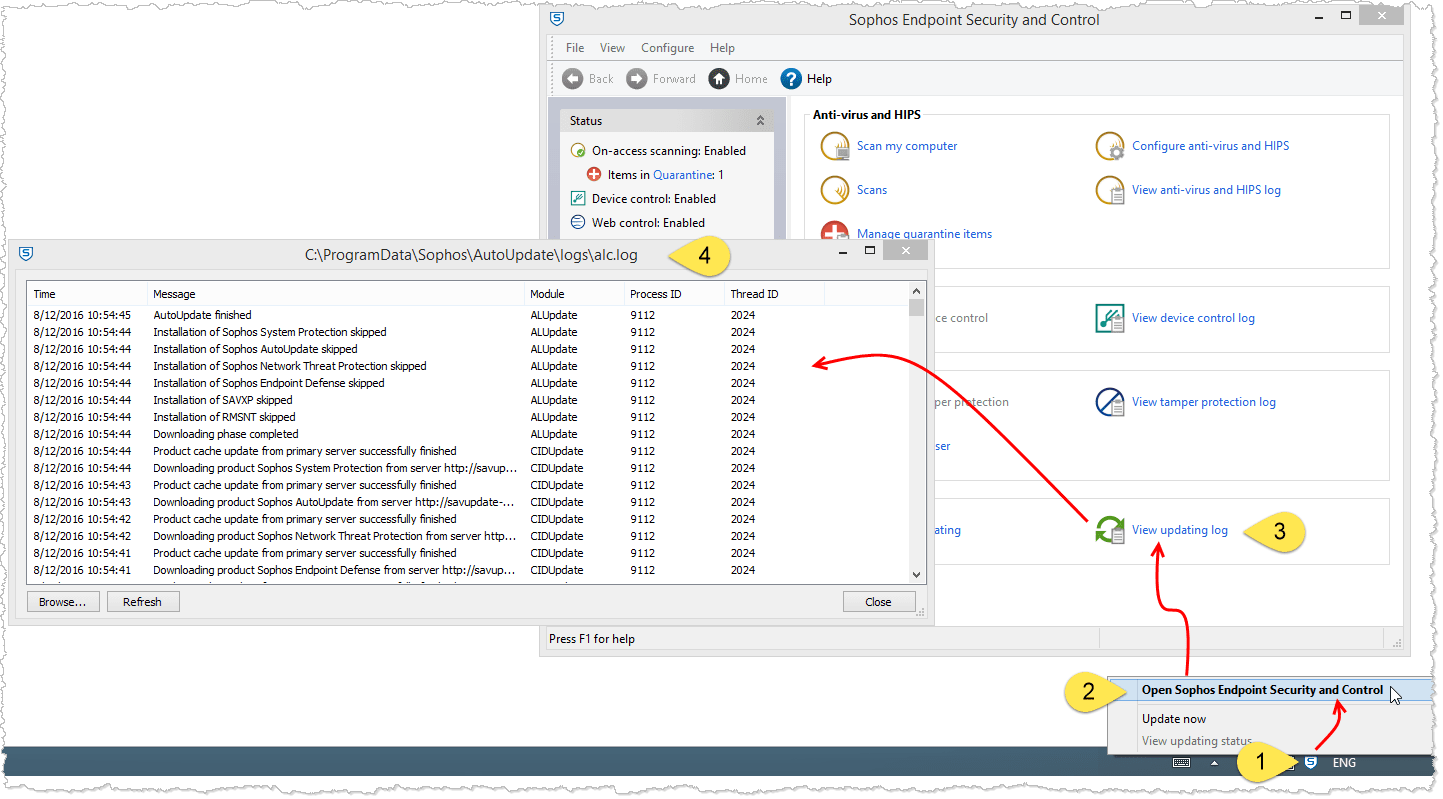Open the View menu
Viewport: 1443px width, 799px height.
coord(612,48)
